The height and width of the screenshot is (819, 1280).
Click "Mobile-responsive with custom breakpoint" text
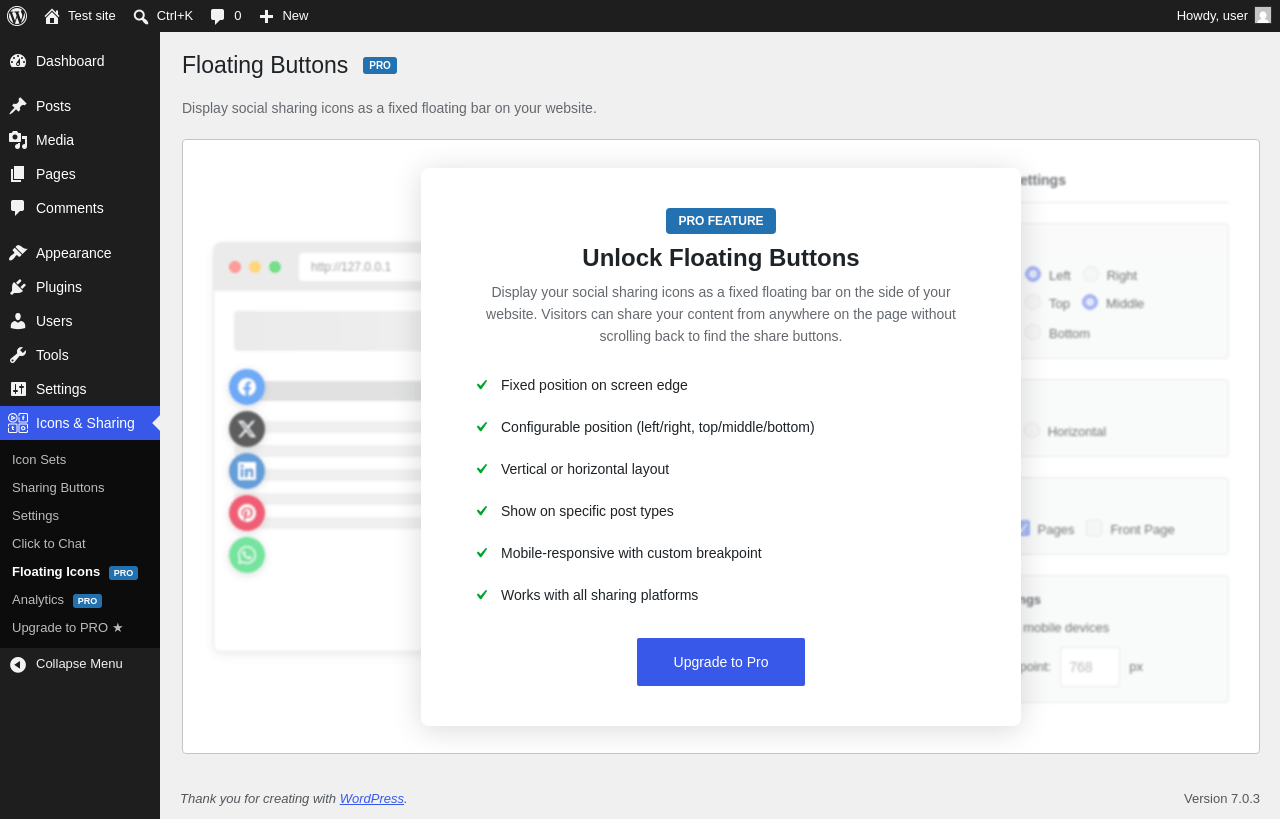coord(631,553)
